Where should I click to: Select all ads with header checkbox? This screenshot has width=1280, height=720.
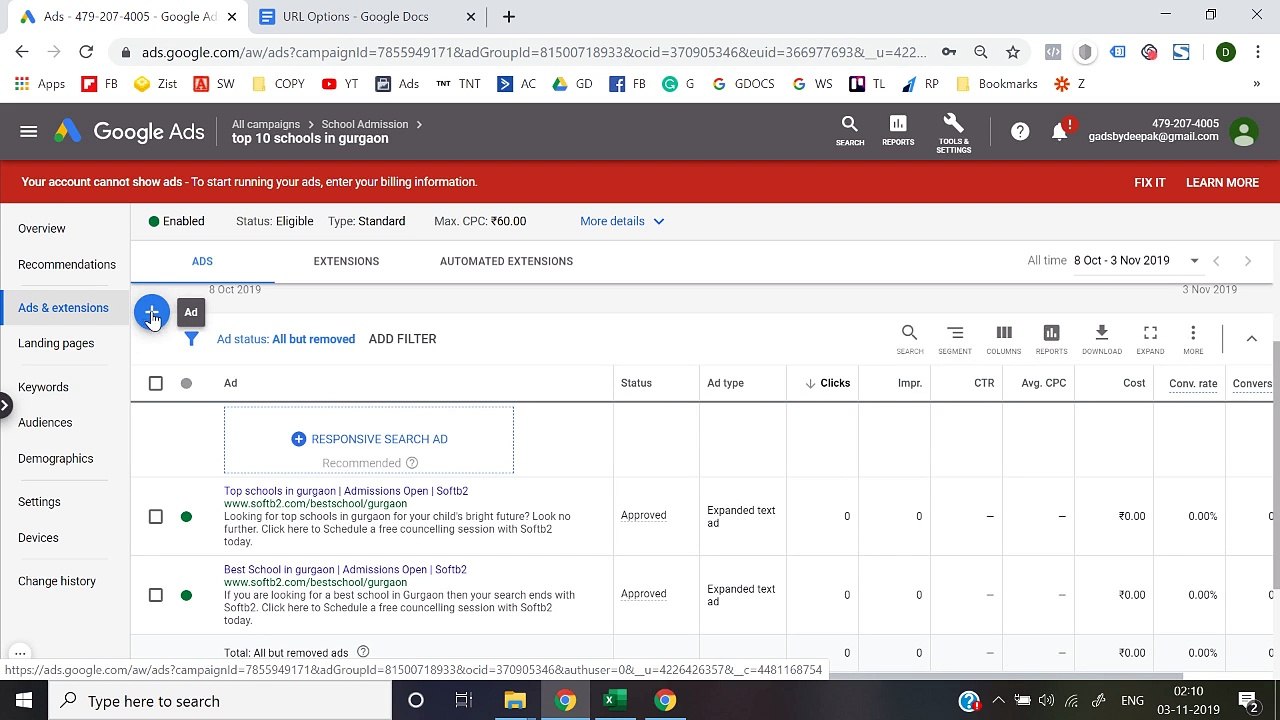pos(155,383)
